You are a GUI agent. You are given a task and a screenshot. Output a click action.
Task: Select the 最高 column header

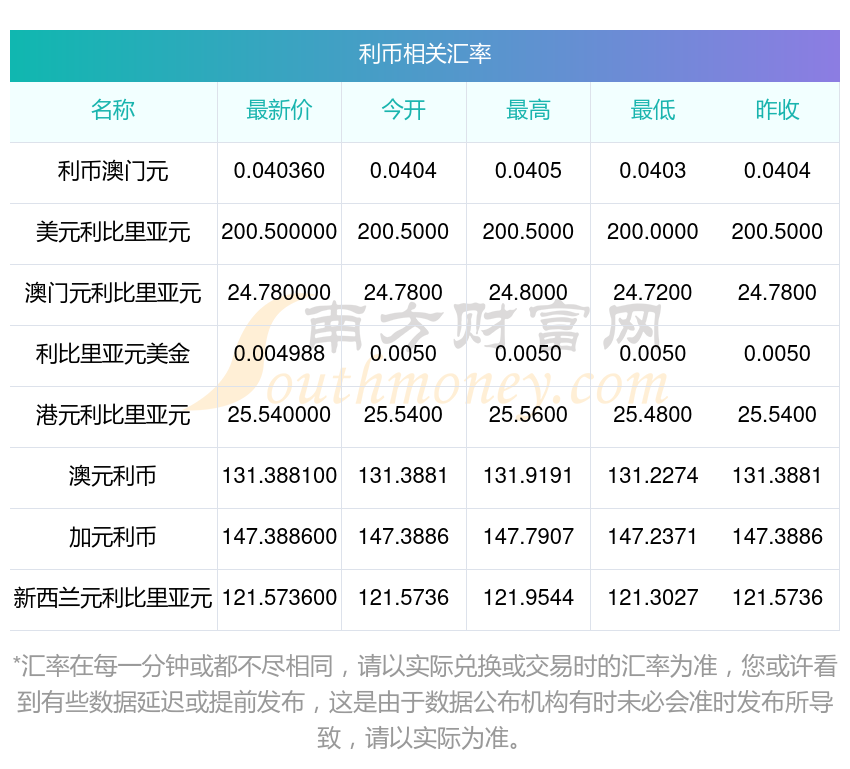[x=528, y=110]
